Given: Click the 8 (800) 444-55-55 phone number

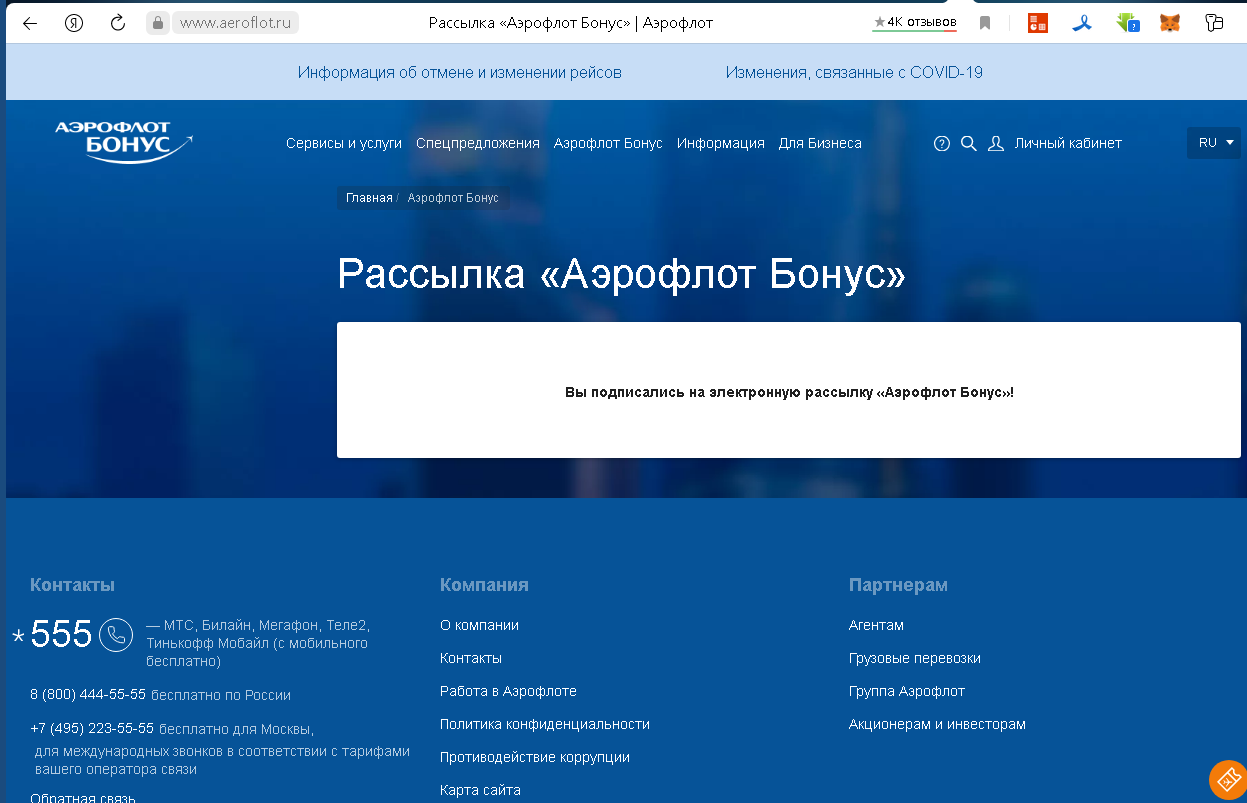Looking at the screenshot, I should [x=88, y=694].
